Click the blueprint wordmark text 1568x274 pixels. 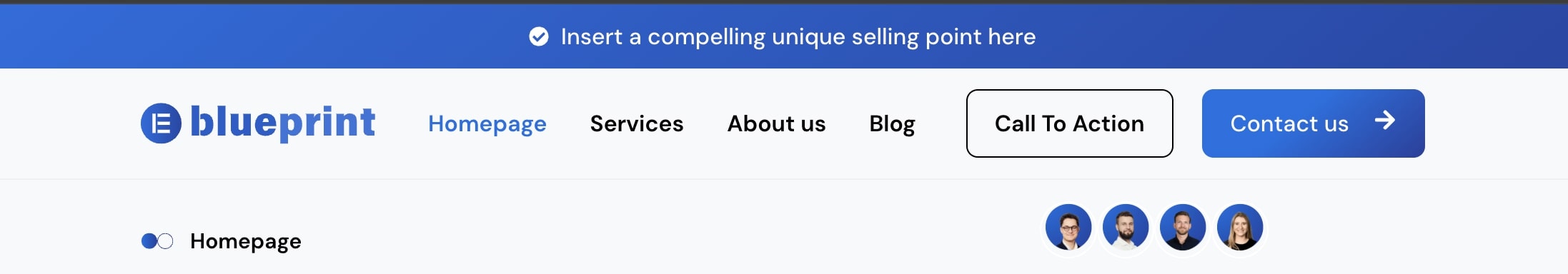[283, 122]
